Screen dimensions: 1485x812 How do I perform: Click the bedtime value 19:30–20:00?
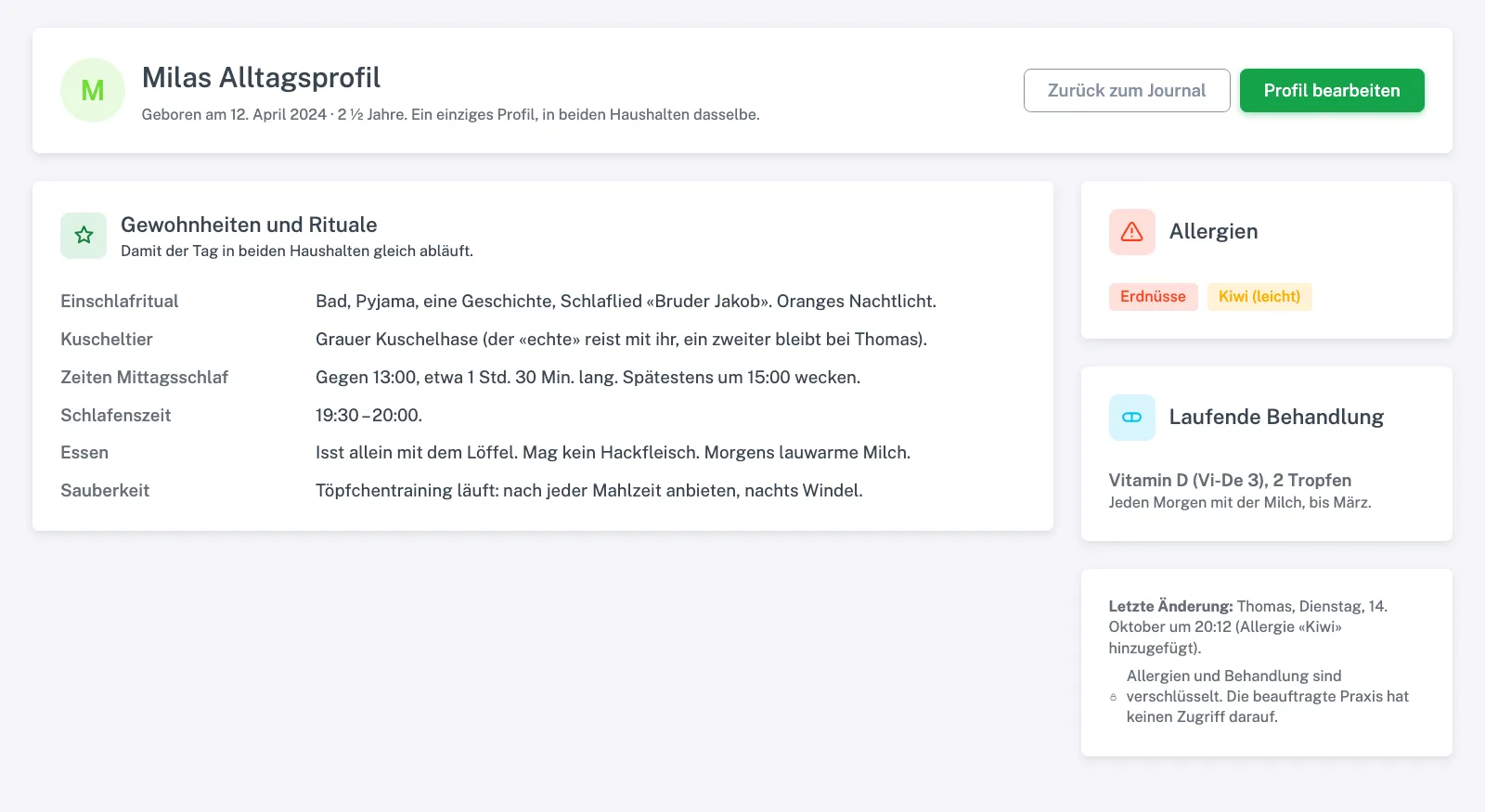[x=368, y=415]
